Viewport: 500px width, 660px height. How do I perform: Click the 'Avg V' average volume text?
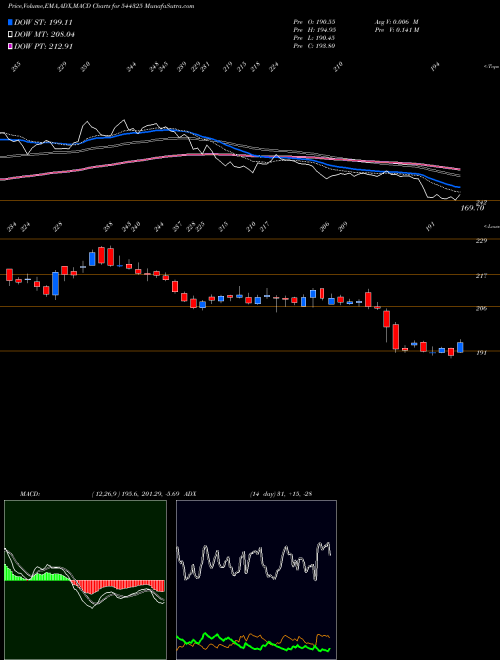click(x=396, y=21)
